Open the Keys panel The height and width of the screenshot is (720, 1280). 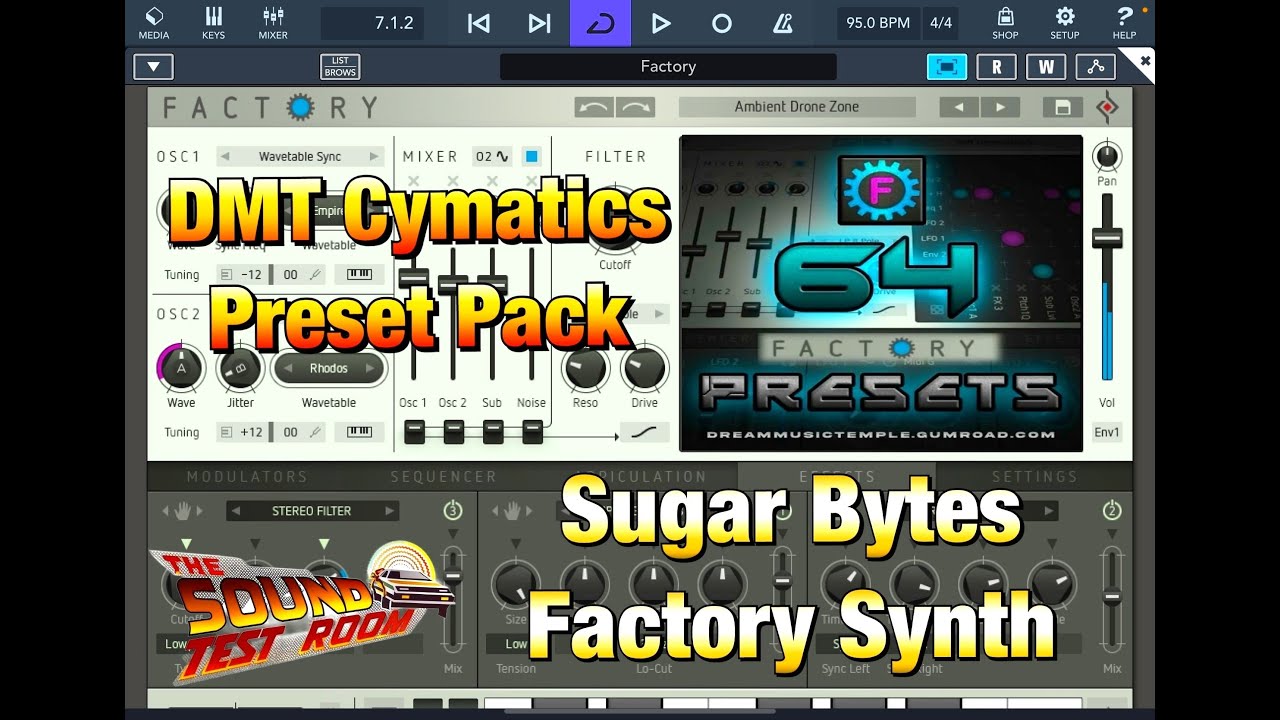213,23
